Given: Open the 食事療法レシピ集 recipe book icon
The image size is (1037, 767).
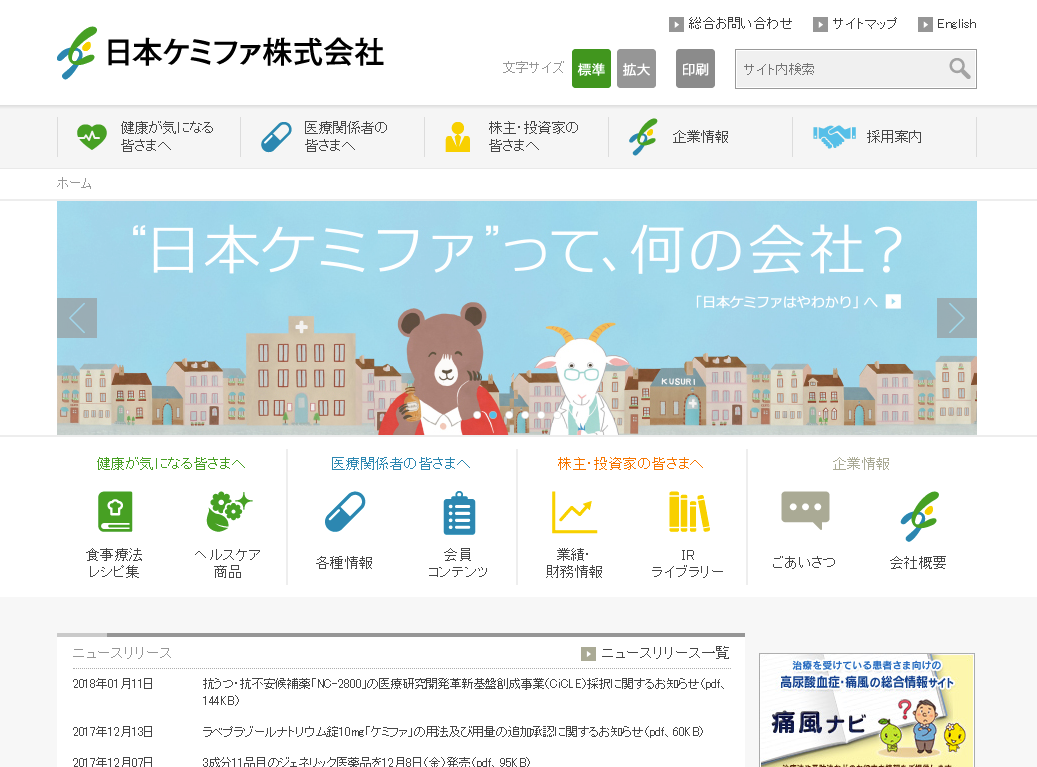Looking at the screenshot, I should click(114, 512).
